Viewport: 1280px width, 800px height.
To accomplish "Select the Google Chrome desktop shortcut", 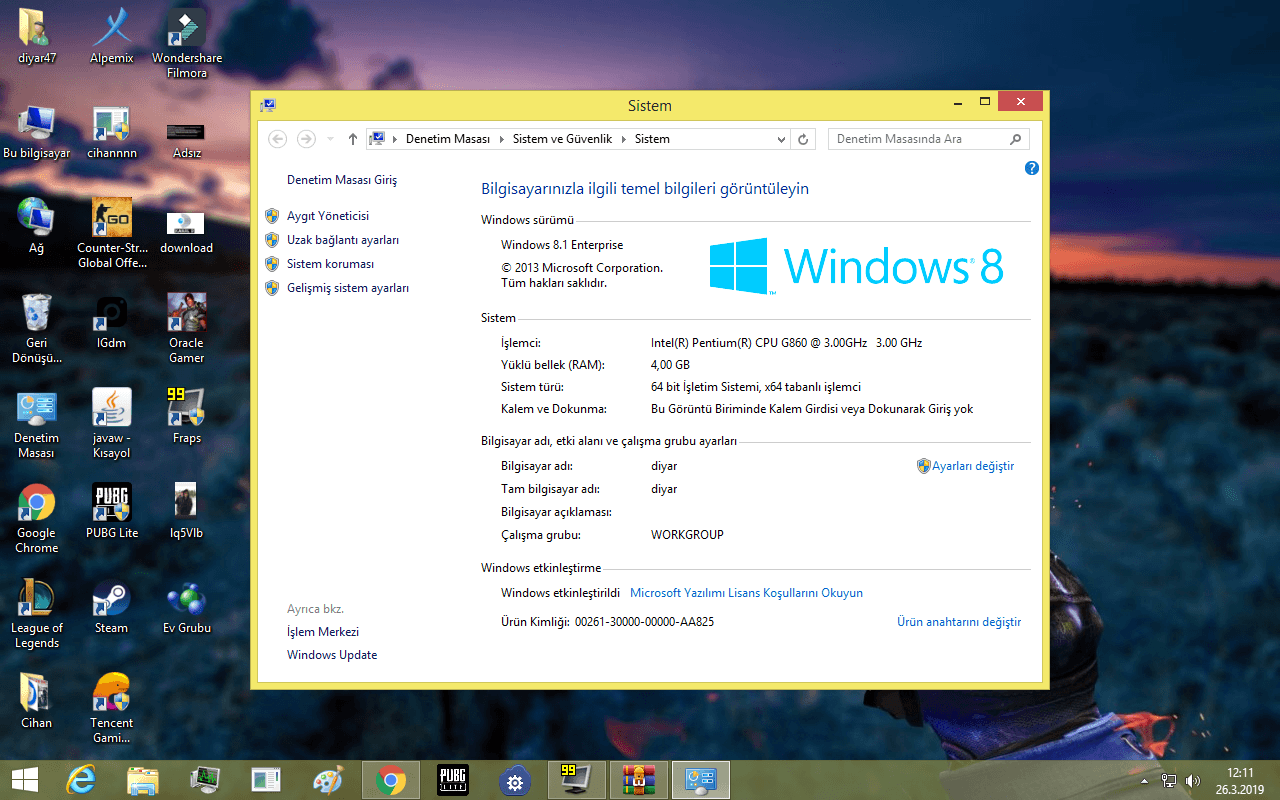I will (x=37, y=518).
